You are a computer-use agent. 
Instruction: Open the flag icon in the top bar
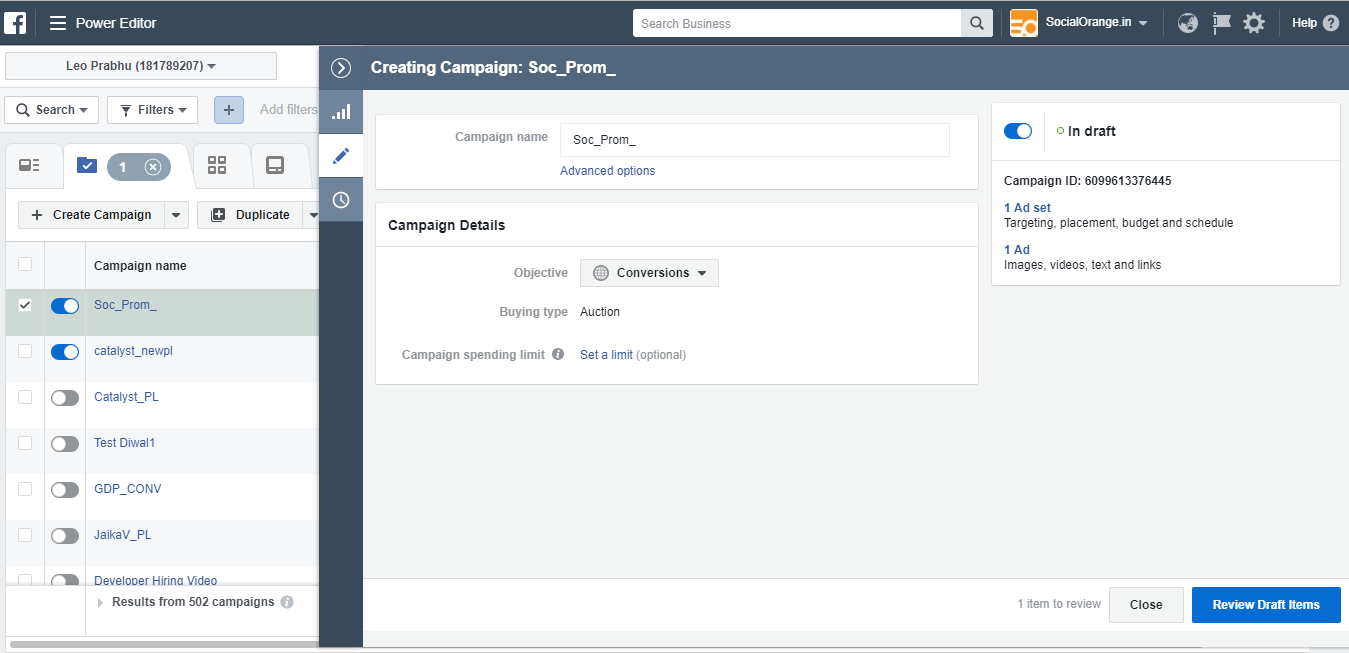tap(1221, 22)
